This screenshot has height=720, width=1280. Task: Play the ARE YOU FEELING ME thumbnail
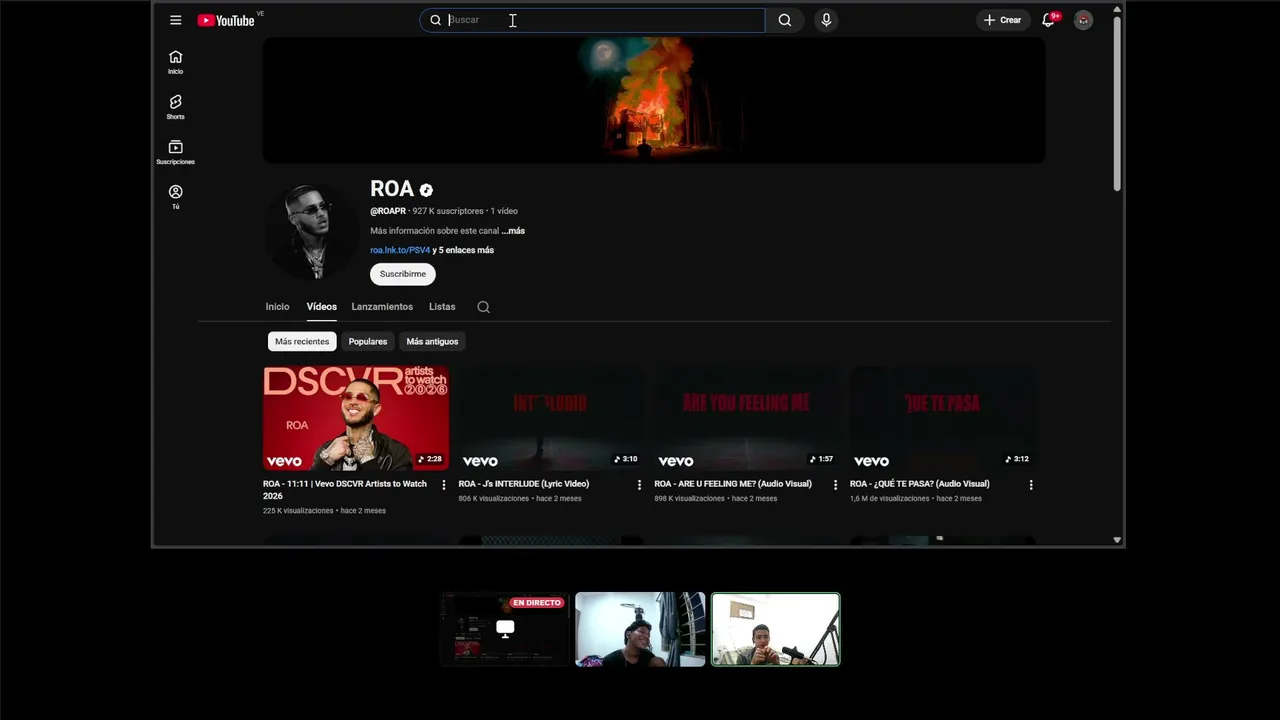[747, 418]
